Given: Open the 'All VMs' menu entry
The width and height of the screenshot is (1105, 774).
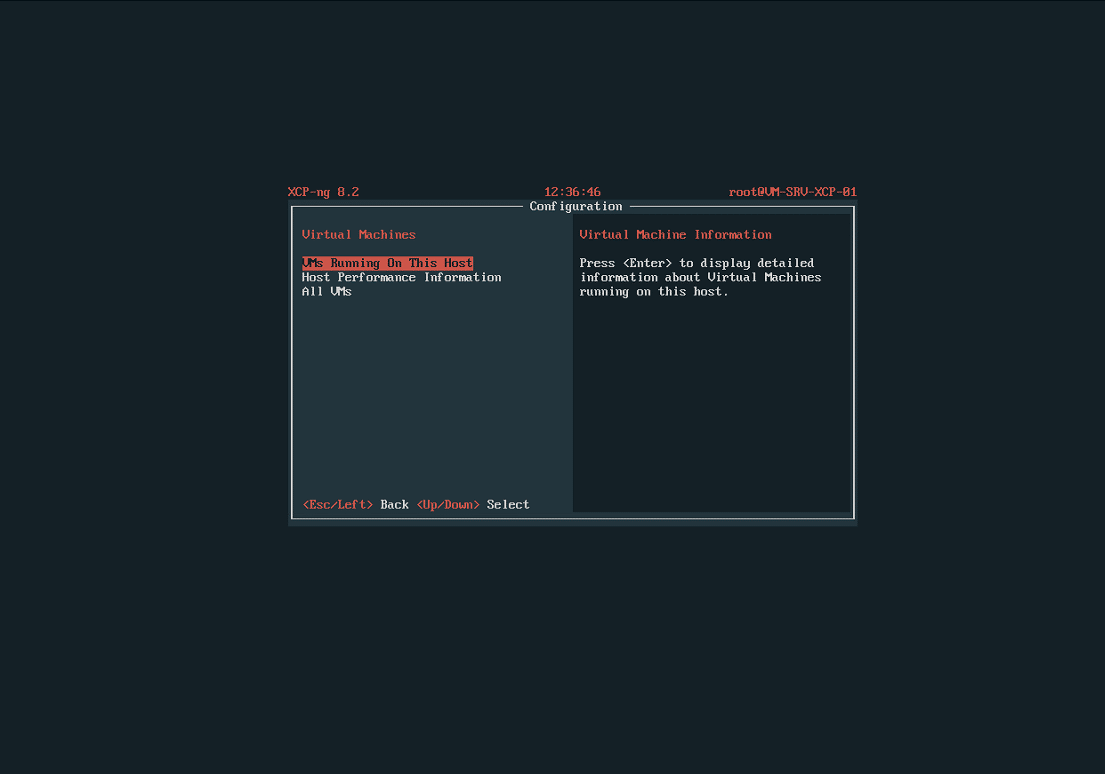Looking at the screenshot, I should (x=327, y=291).
